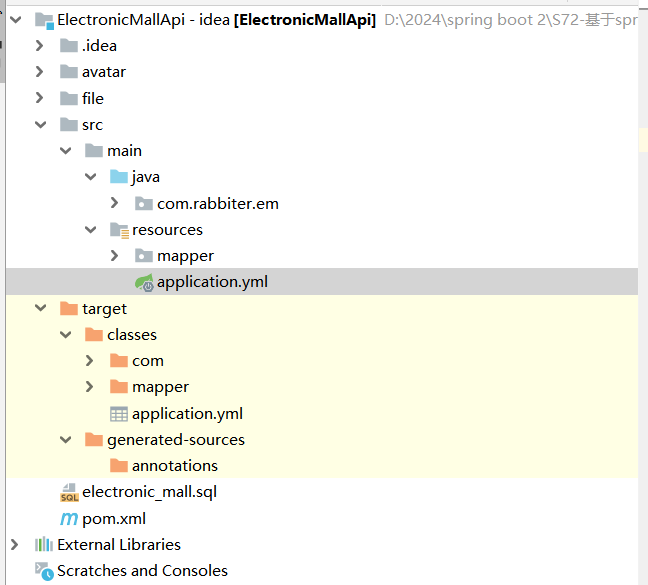
Task: Click the Spring icon beside application.yml in resources
Action: click(x=144, y=282)
